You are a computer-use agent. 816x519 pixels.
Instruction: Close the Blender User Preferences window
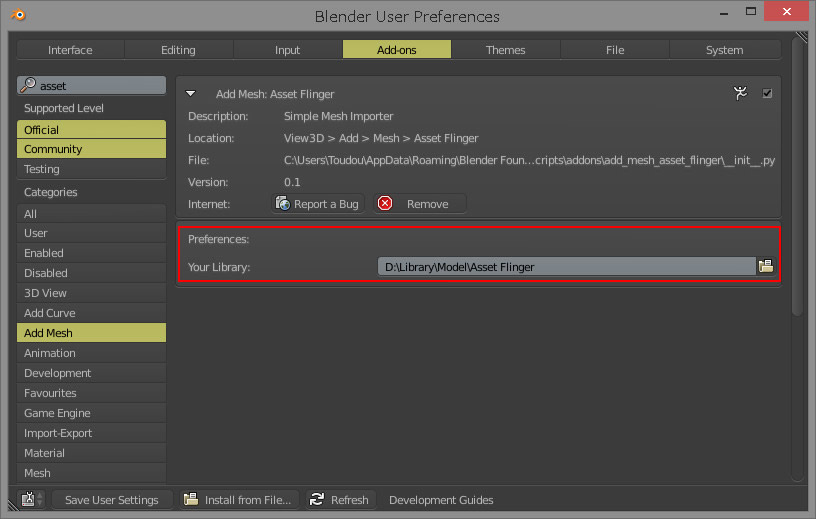click(x=787, y=11)
